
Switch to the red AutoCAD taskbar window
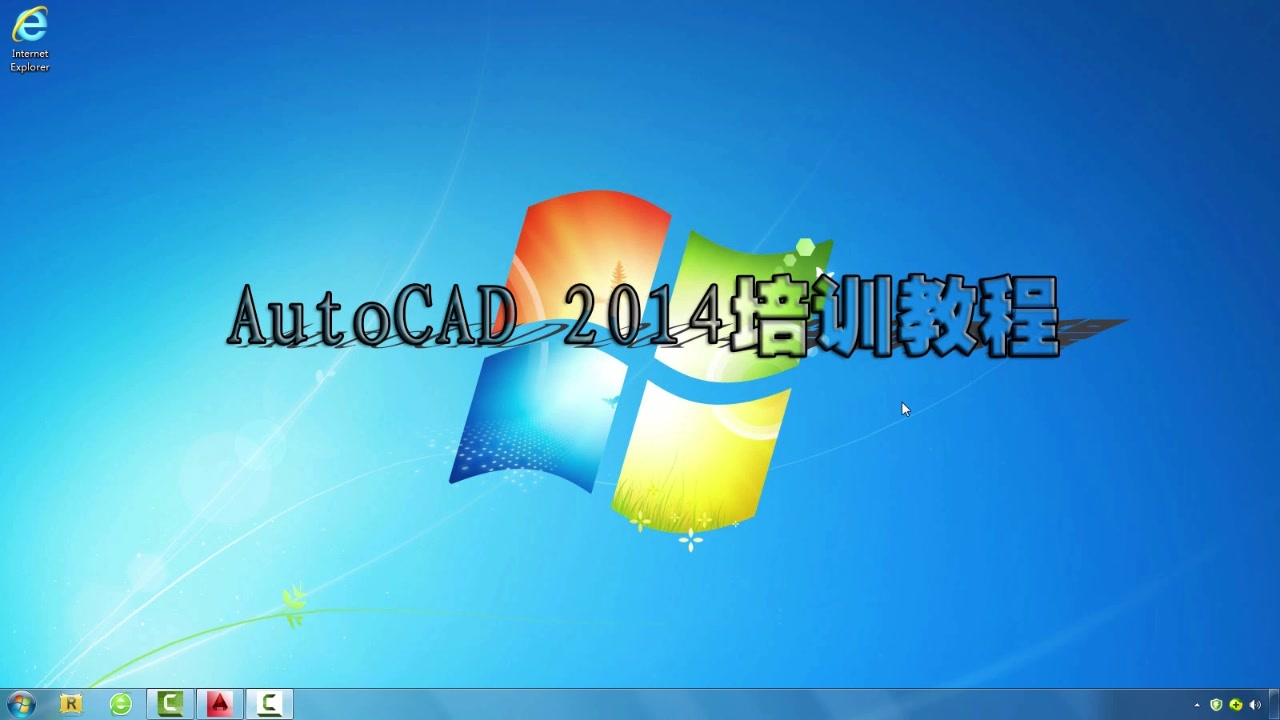[220, 704]
